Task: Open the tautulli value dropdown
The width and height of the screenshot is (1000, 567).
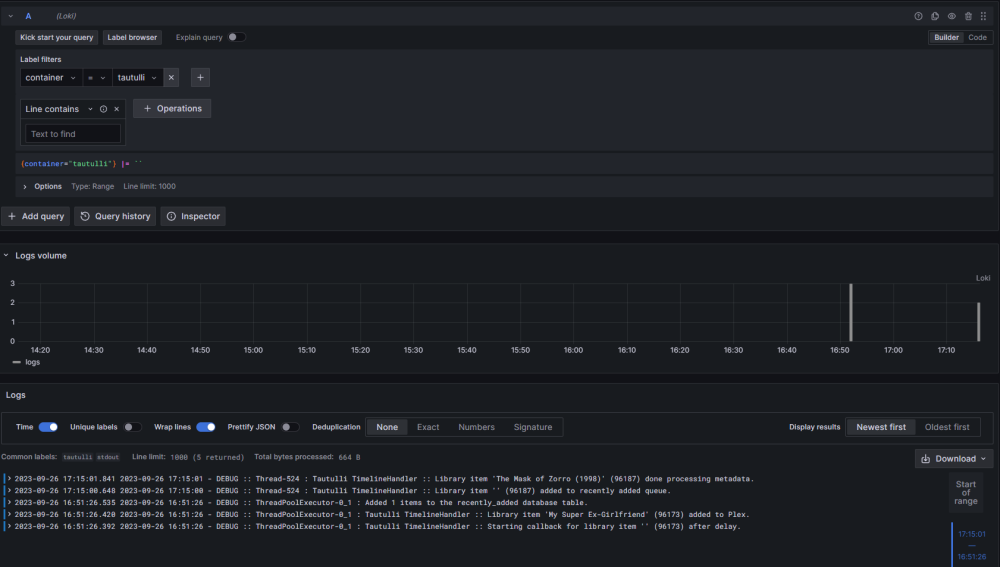Action: pyautogui.click(x=138, y=77)
